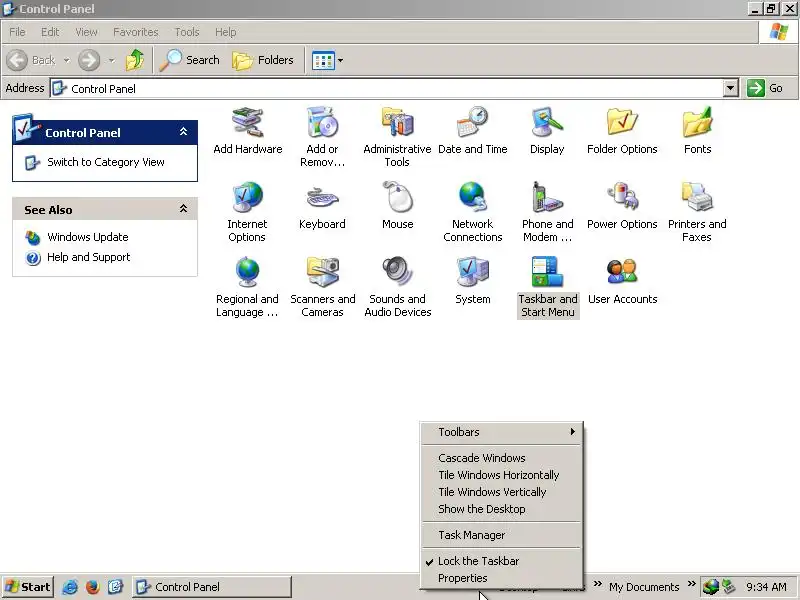Launch Task Manager from context menu
The width and height of the screenshot is (800, 600).
click(502, 535)
